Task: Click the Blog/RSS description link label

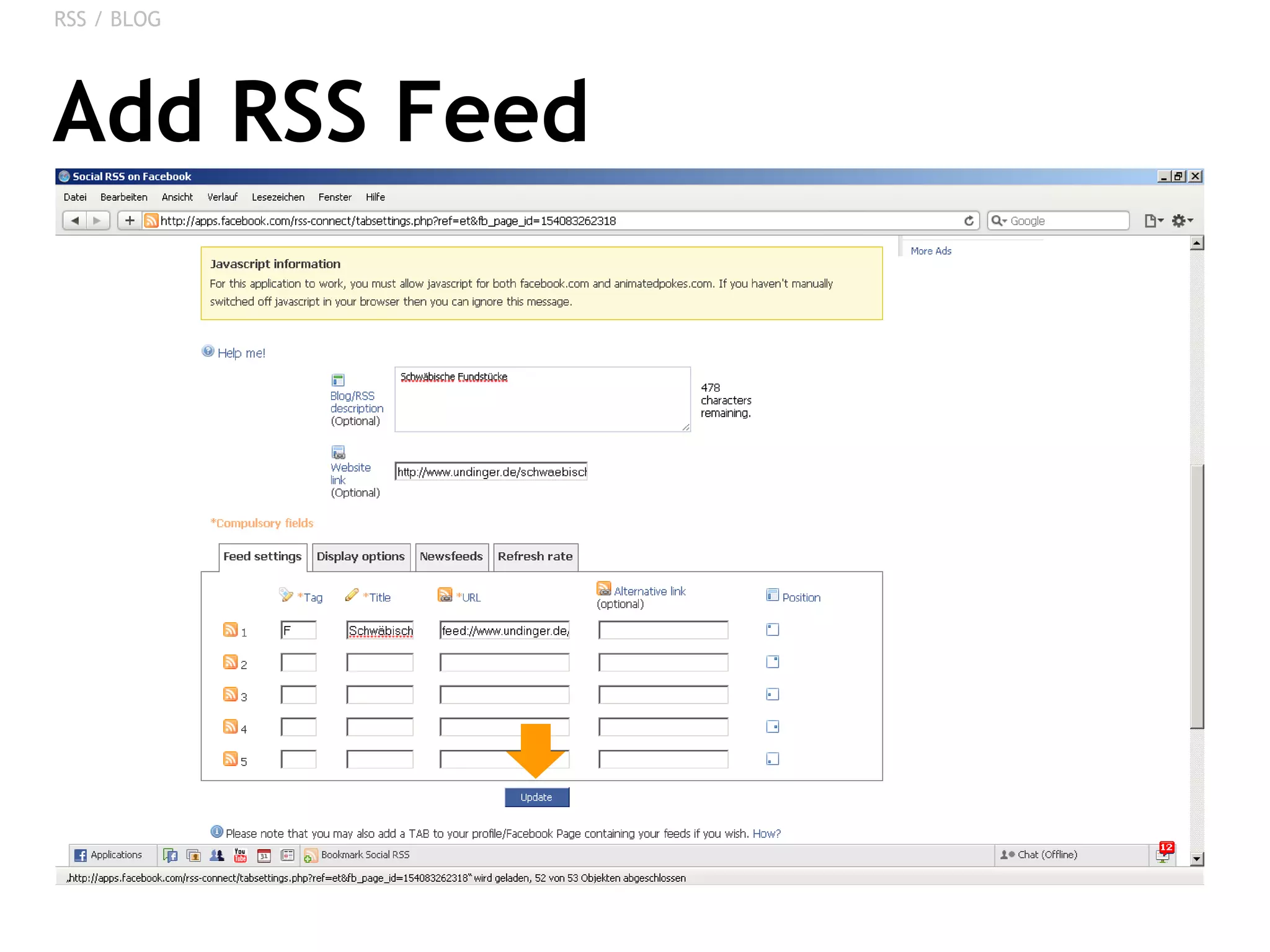Action: point(357,402)
